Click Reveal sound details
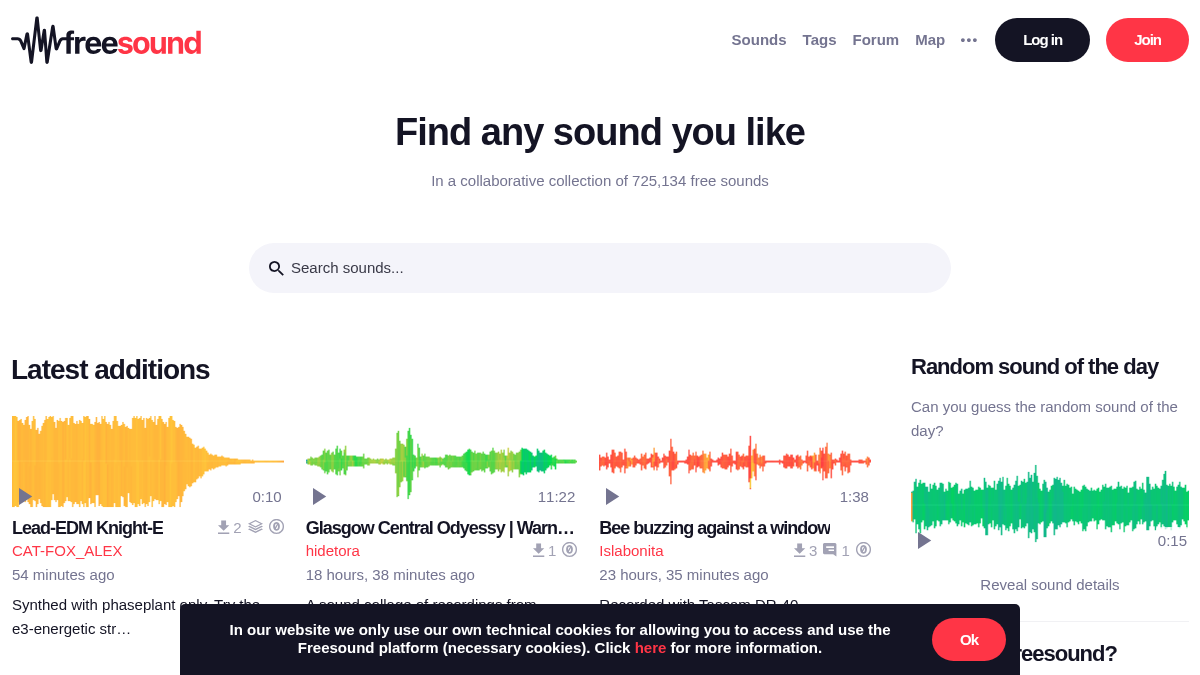 tap(1050, 585)
